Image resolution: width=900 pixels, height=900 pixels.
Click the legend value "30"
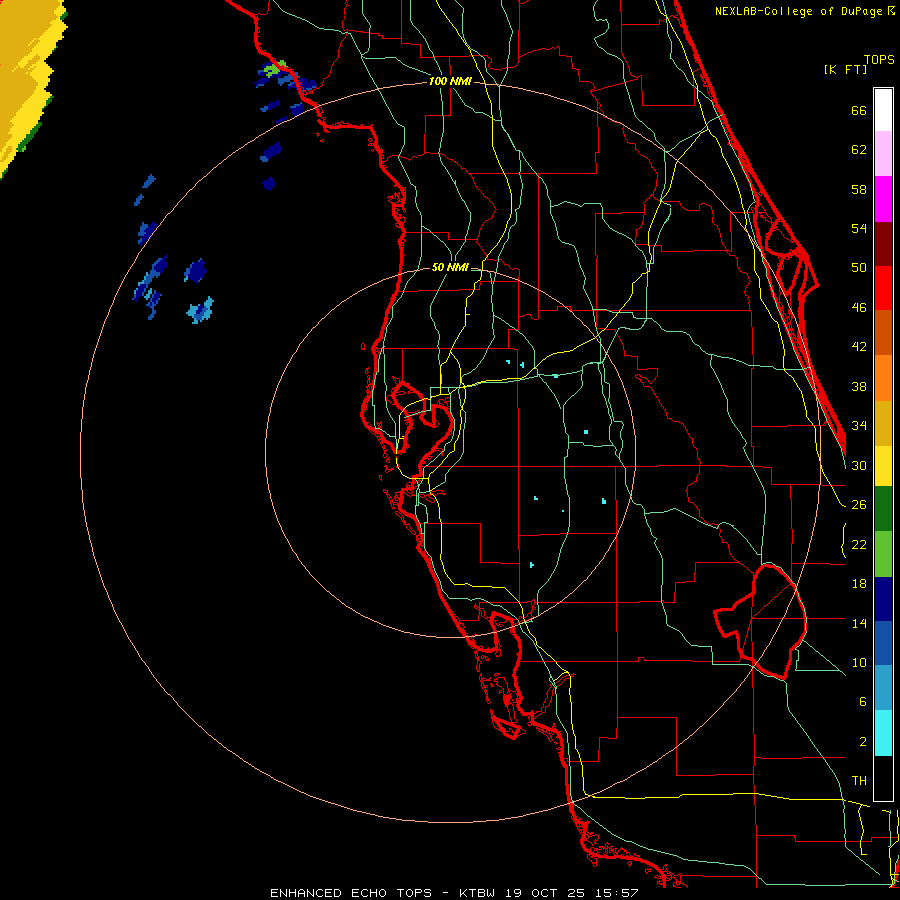pyautogui.click(x=859, y=465)
